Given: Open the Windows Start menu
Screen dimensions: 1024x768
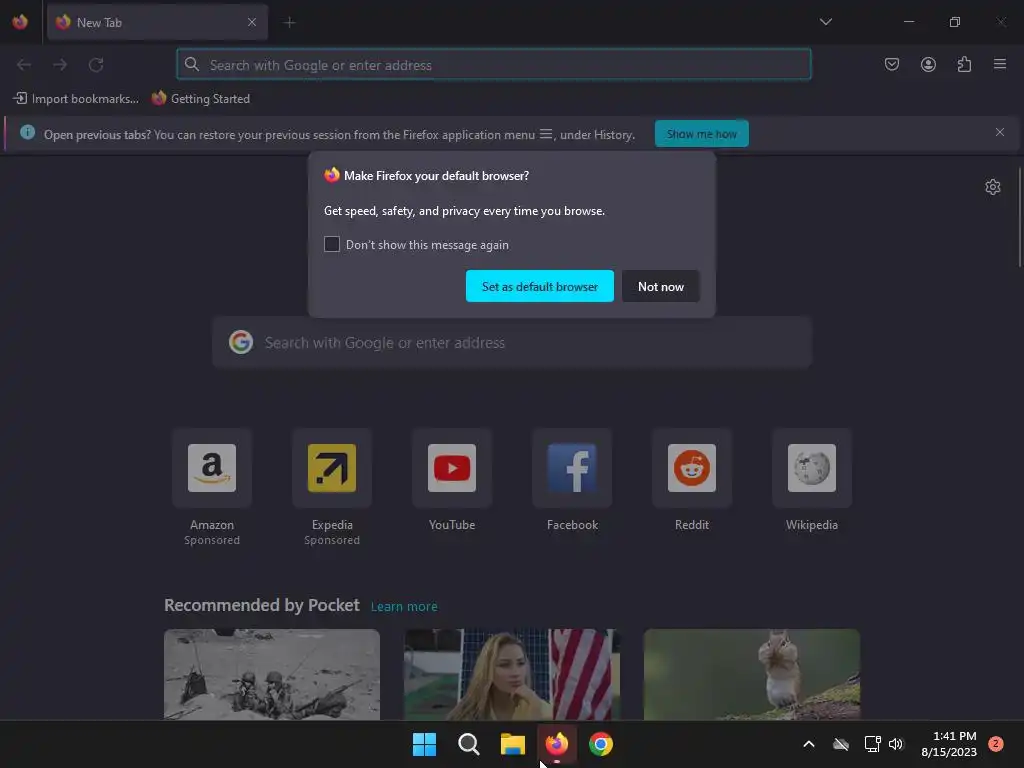Looking at the screenshot, I should [424, 744].
